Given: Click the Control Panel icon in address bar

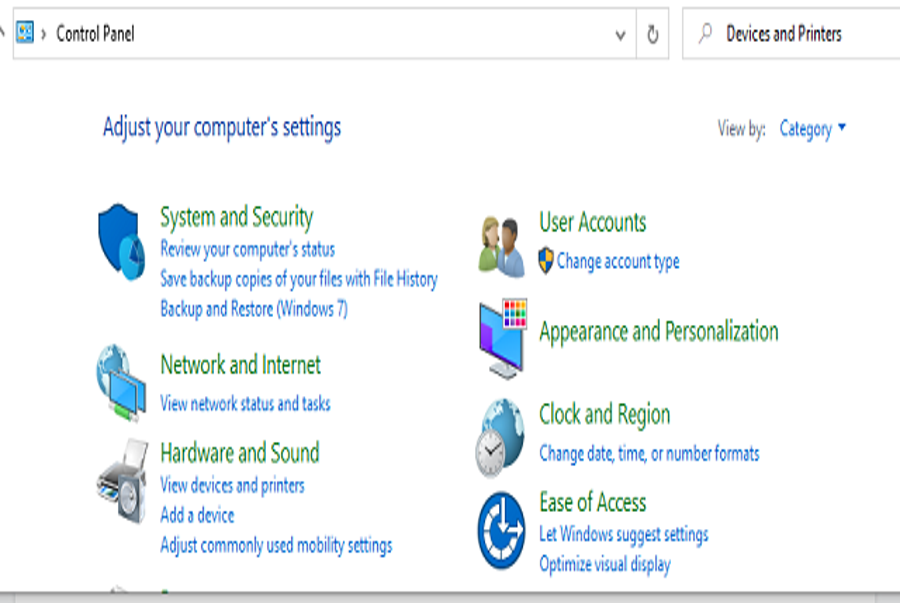Looking at the screenshot, I should click(x=25, y=32).
